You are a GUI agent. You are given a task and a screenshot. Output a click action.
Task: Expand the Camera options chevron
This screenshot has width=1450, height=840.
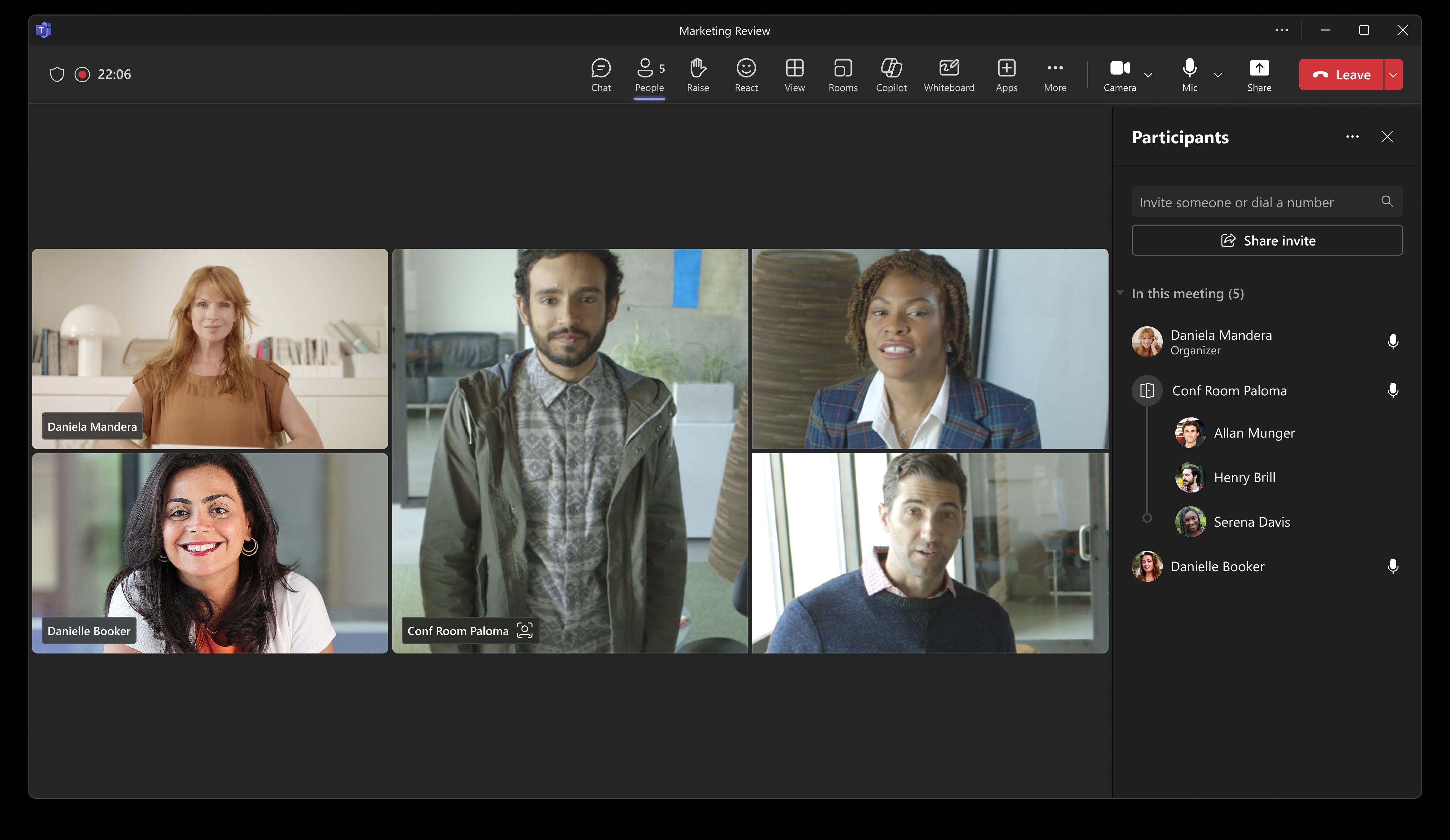[x=1148, y=76]
